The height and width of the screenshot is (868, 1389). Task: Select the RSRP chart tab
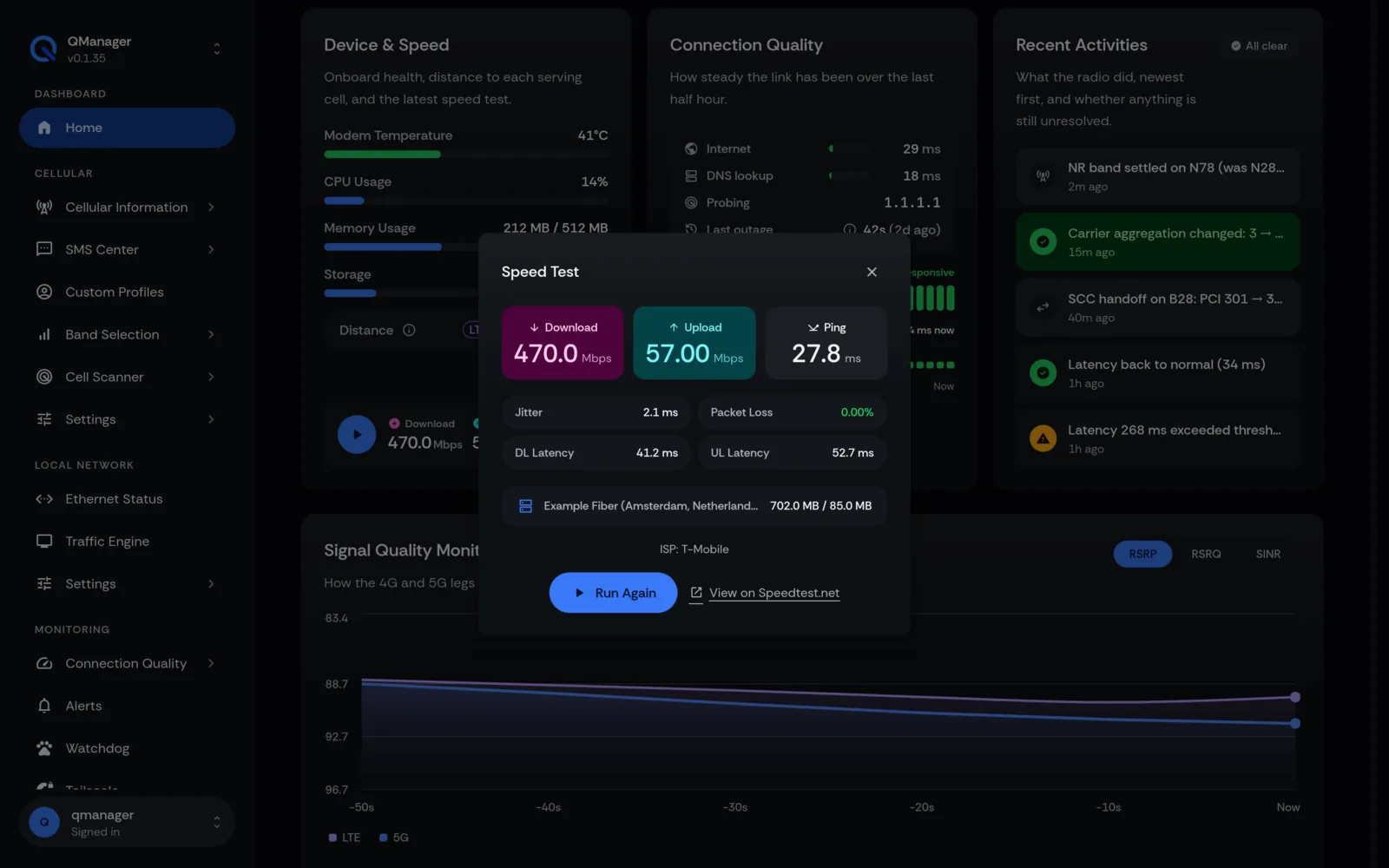[1142, 554]
